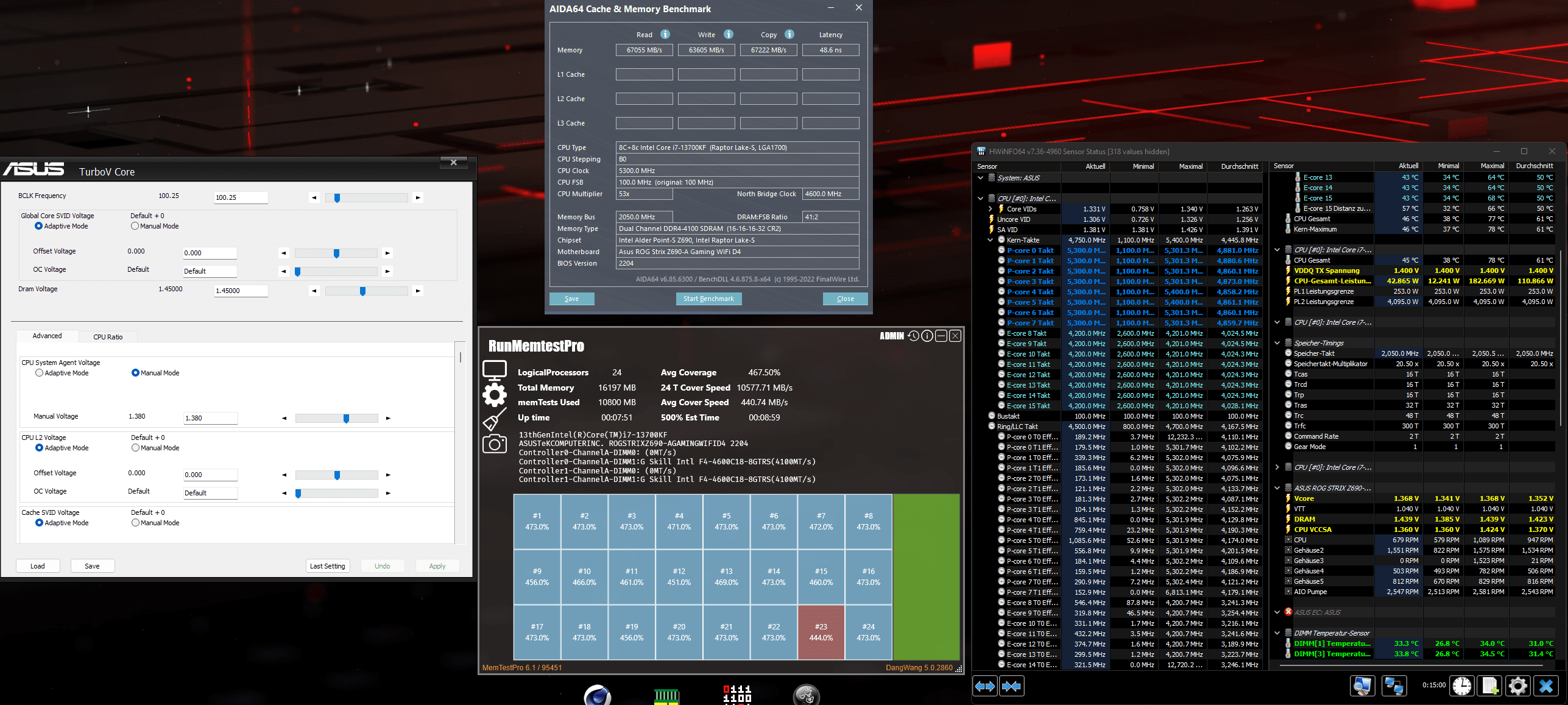Click left pane Minimal column header
Image resolution: width=1568 pixels, height=705 pixels.
(x=1135, y=166)
